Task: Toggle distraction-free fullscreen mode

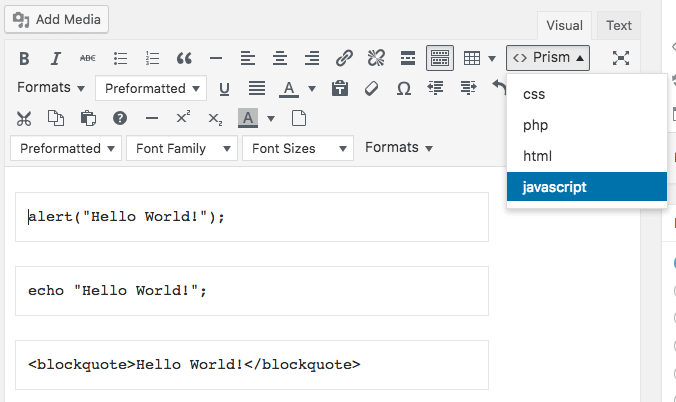Action: [x=621, y=58]
